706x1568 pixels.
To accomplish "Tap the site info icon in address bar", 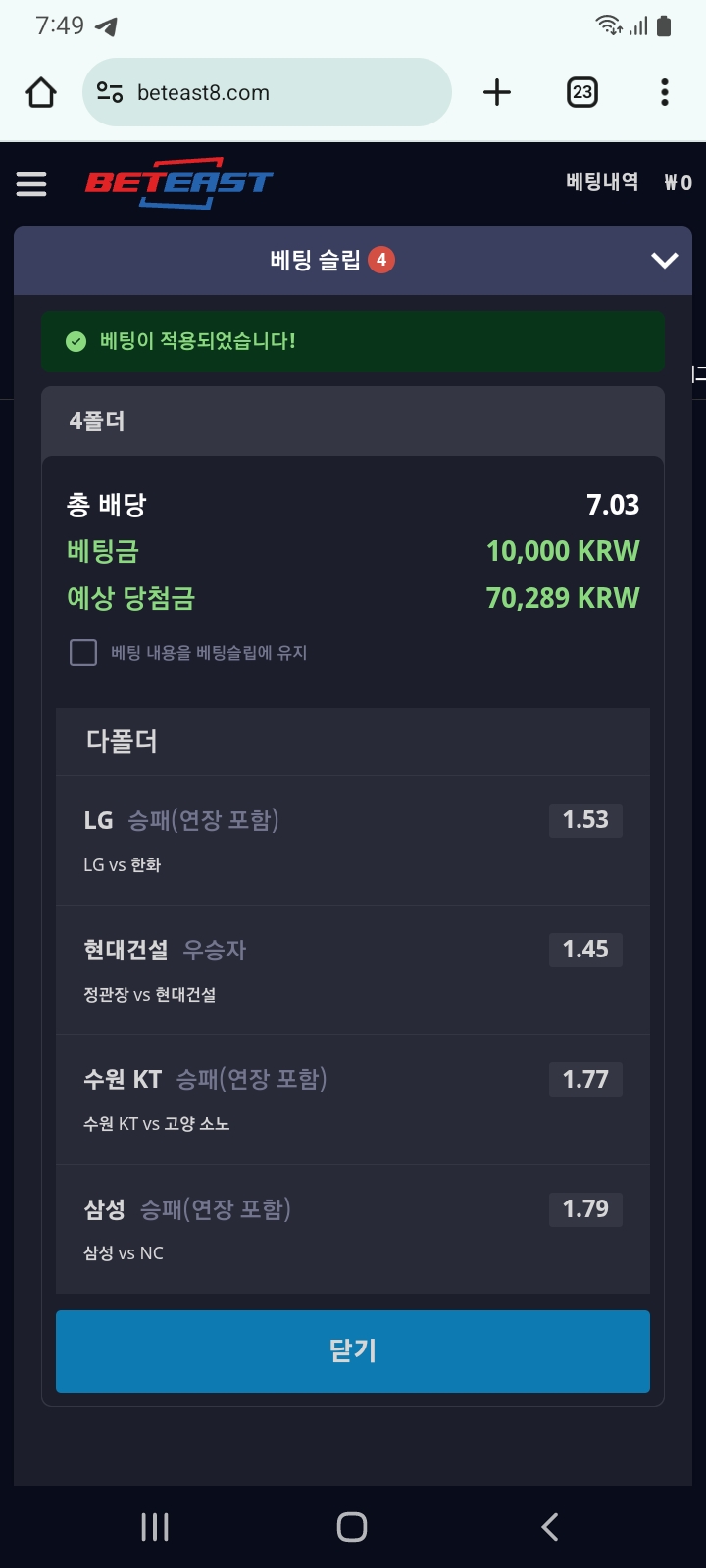I will [x=110, y=93].
